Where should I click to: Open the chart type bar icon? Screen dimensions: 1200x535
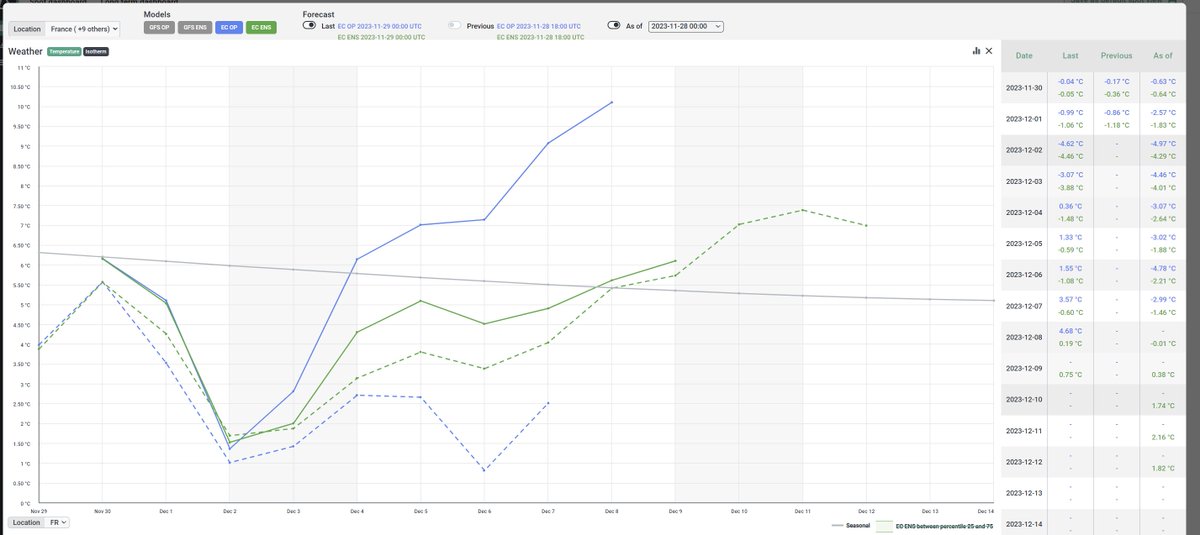tap(976, 50)
